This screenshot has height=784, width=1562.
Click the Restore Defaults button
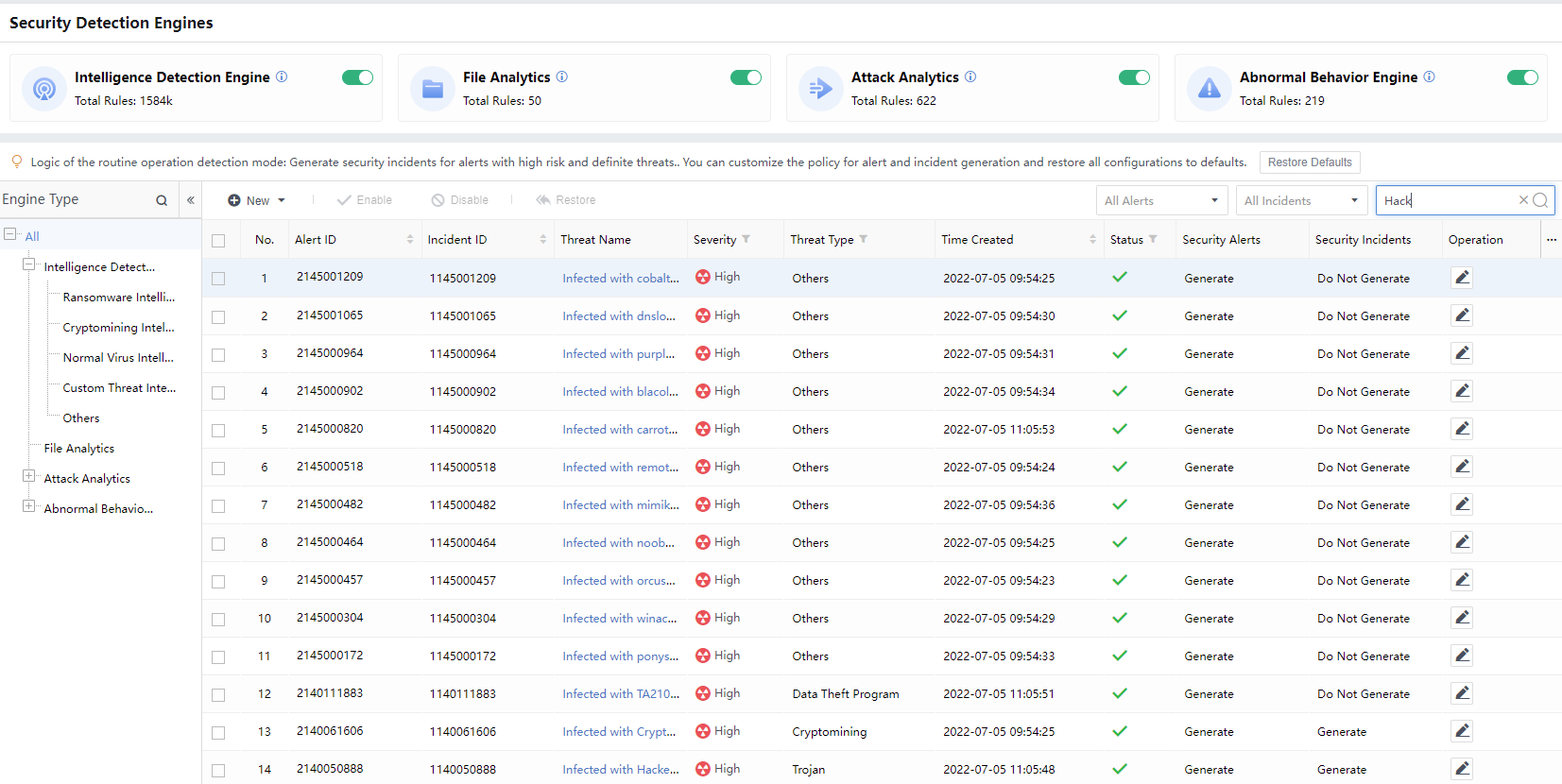1309,162
